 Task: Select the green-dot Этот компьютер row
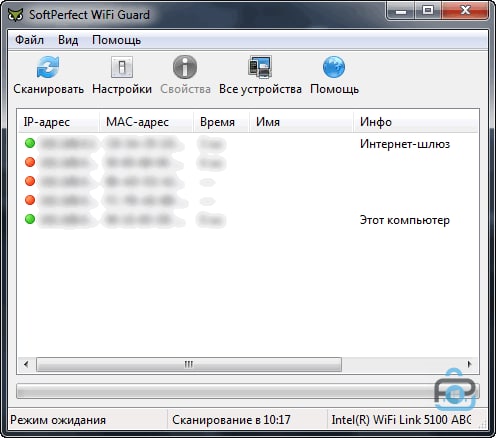(x=247, y=220)
